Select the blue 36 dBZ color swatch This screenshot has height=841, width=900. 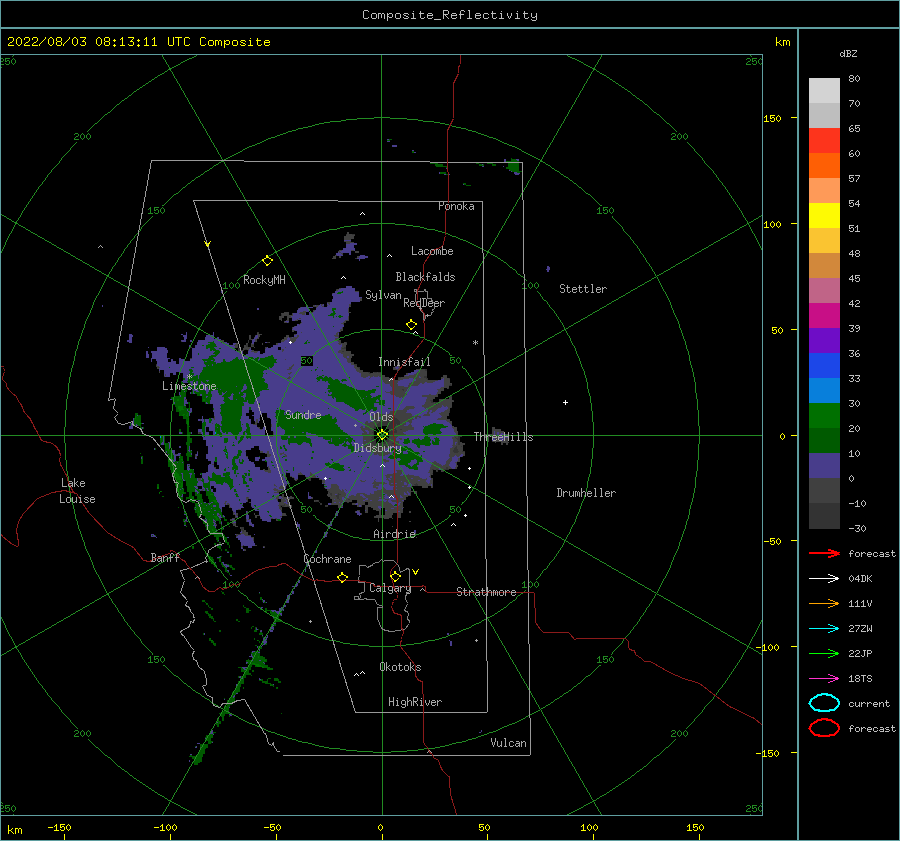click(824, 365)
